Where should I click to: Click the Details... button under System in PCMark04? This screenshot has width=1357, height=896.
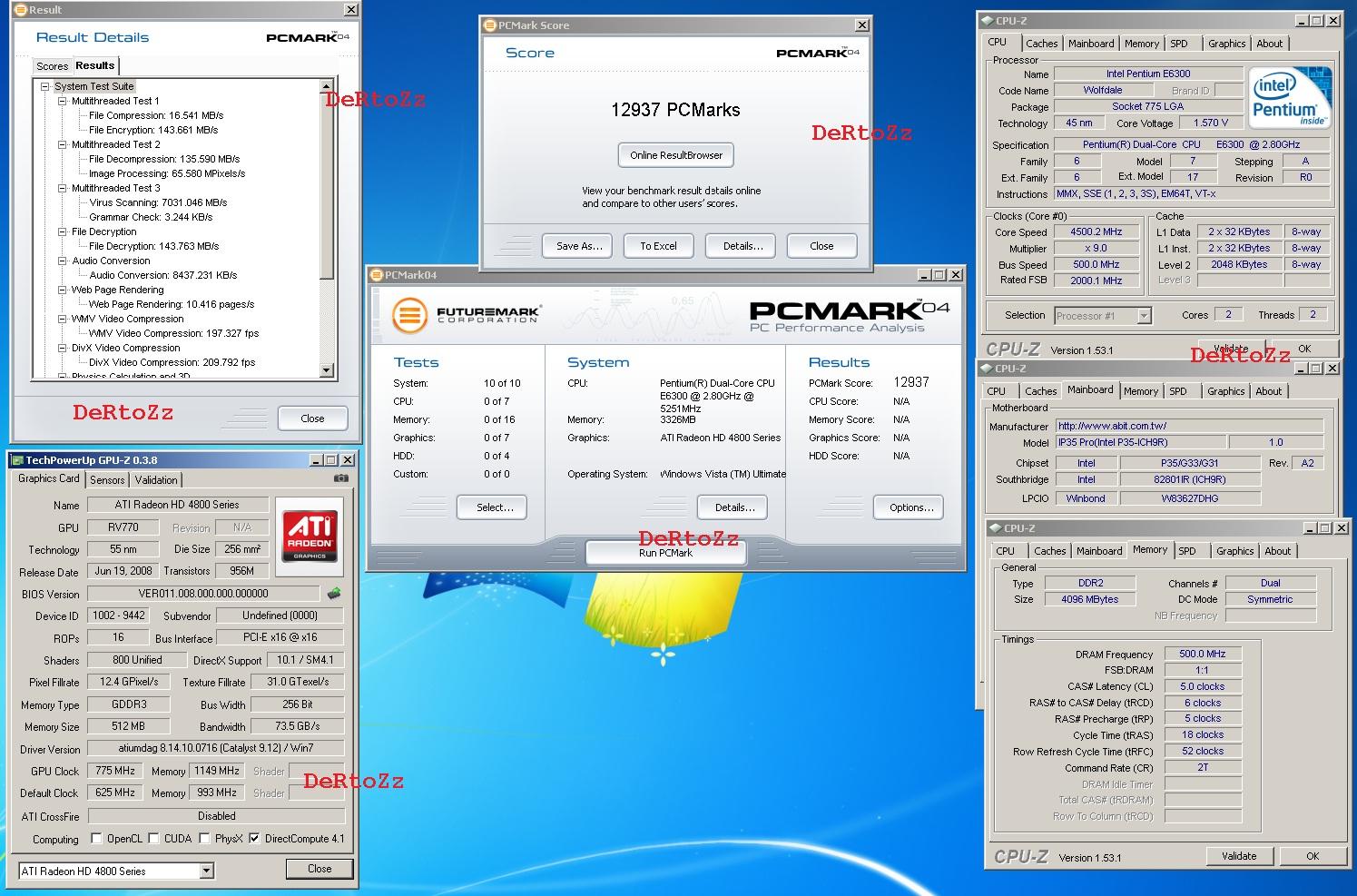734,507
